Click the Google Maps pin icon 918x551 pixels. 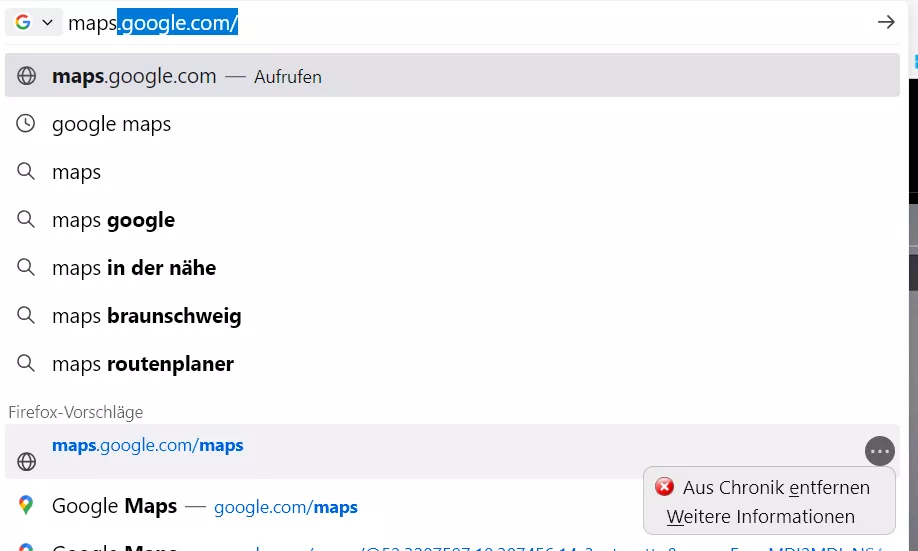26,506
